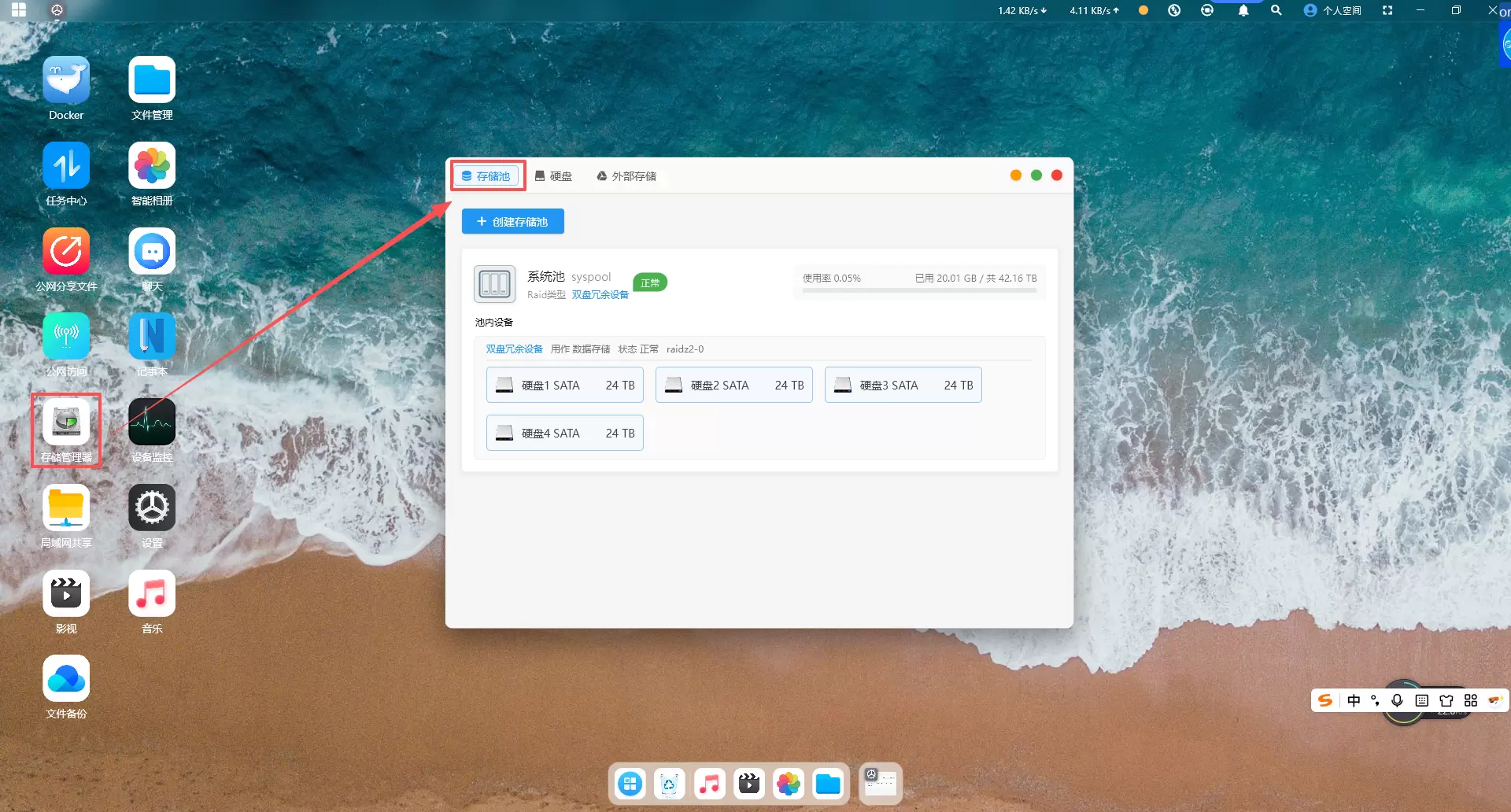Switch to the 外部存储 tab
1511x812 pixels.
point(626,176)
